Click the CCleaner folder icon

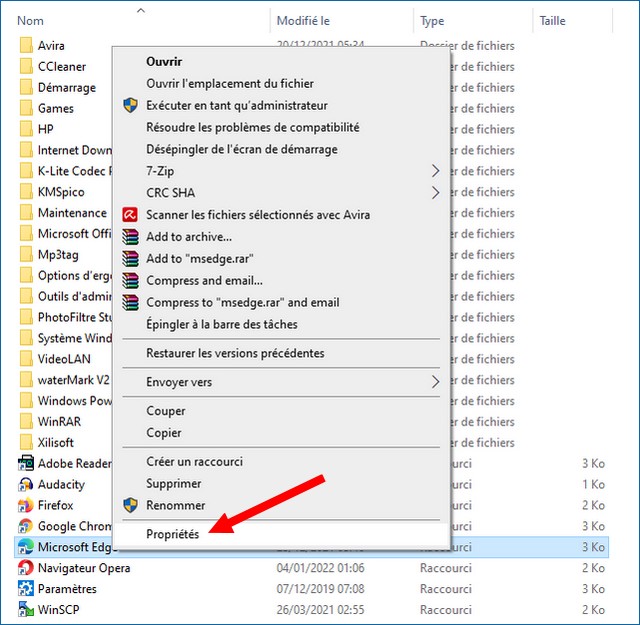[x=26, y=66]
